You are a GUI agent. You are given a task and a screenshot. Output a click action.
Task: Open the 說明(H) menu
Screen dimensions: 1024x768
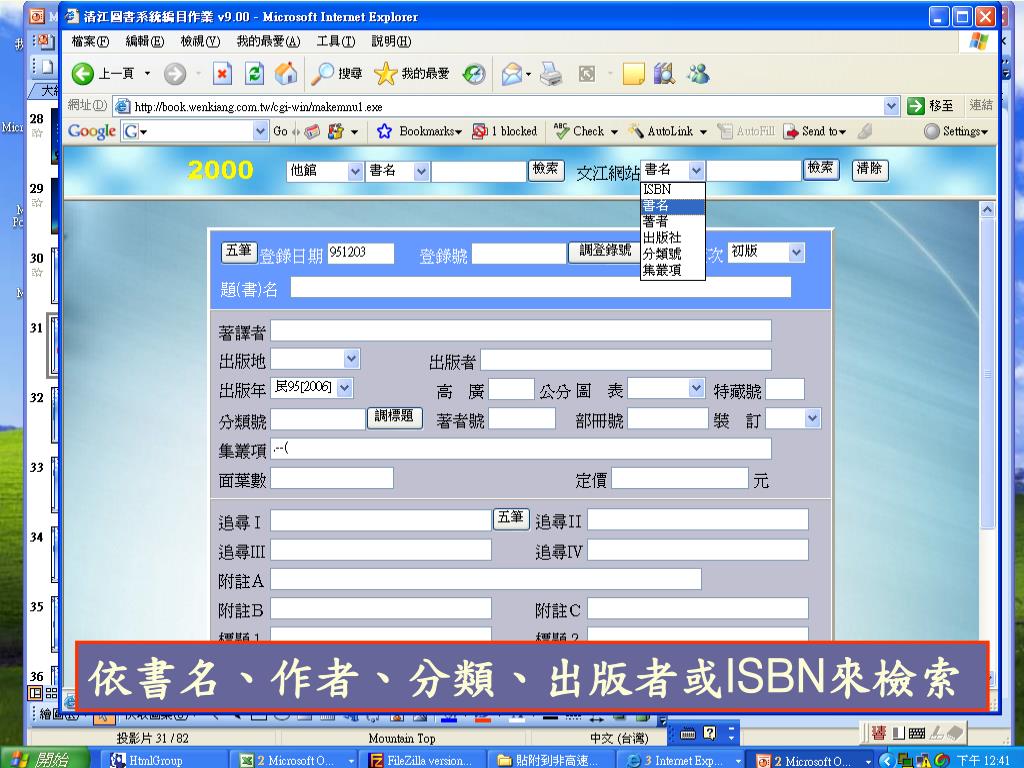coord(391,42)
